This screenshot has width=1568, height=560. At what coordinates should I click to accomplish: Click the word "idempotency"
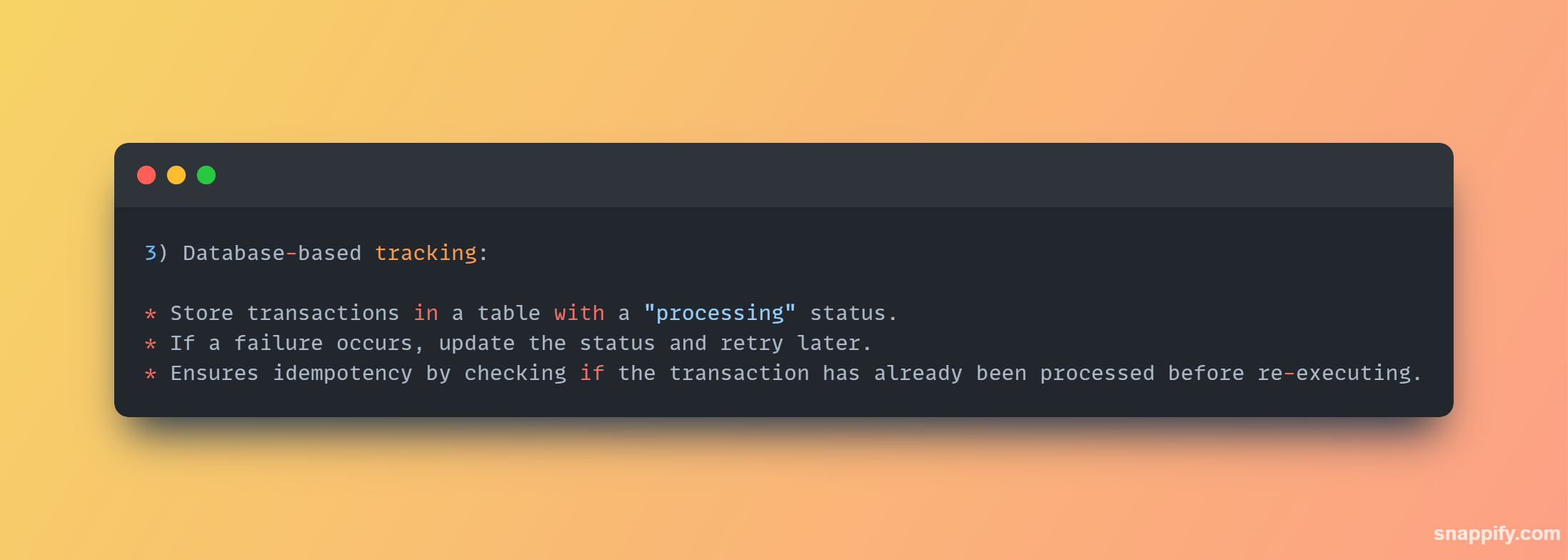click(x=343, y=373)
